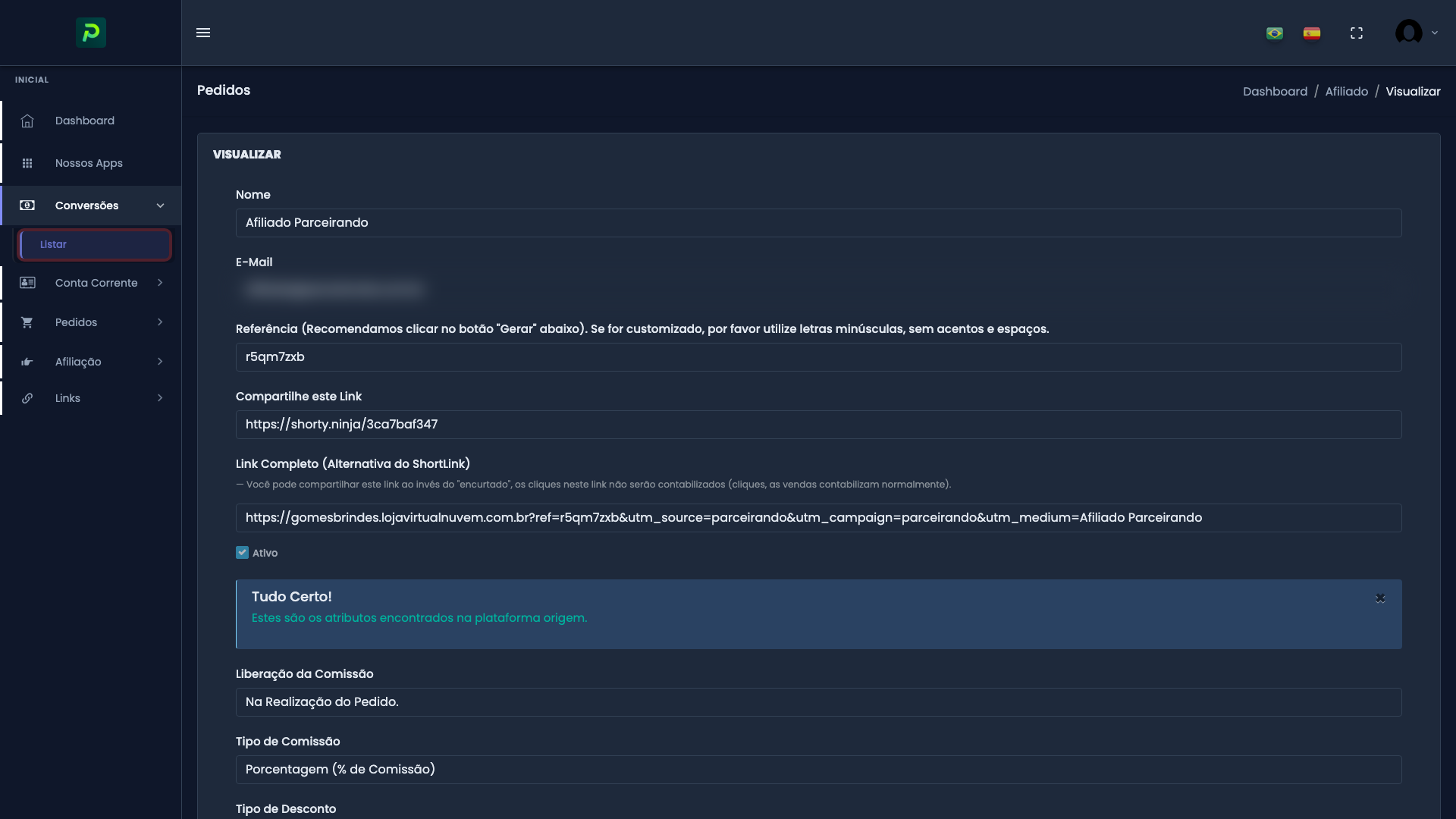
Task: Toggle the hamburger sidebar menu icon
Action: point(203,33)
